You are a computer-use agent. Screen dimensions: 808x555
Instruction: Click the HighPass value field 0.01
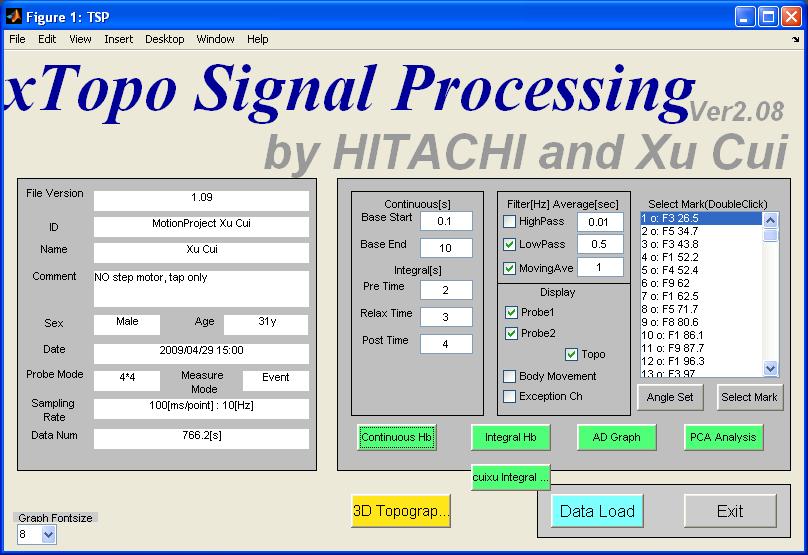(600, 222)
